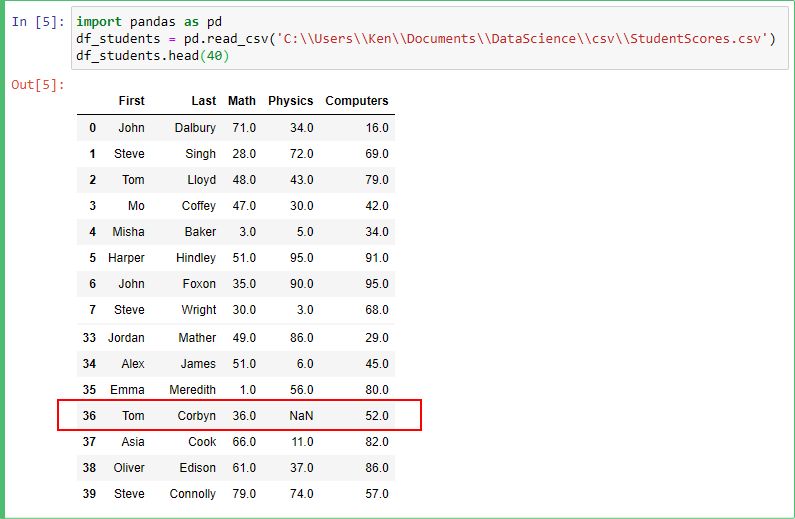
Task: Click last name Corbyn
Action: pyautogui.click(x=197, y=416)
